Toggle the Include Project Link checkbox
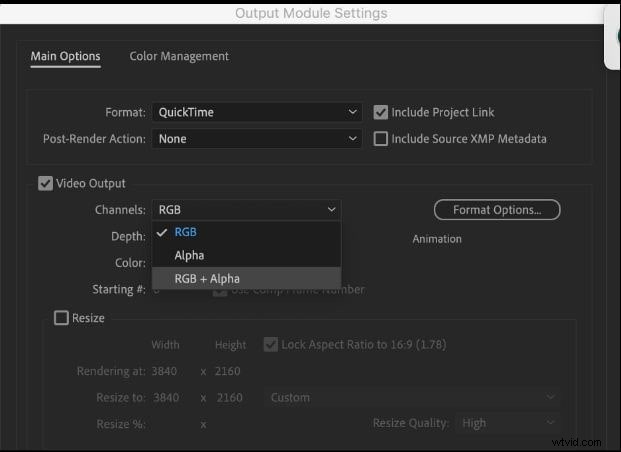Image resolution: width=621 pixels, height=452 pixels. 381,112
